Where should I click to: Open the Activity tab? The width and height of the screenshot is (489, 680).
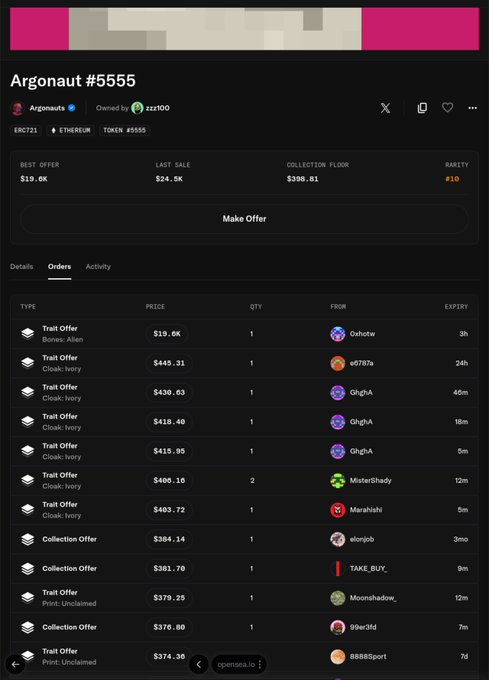tap(98, 267)
